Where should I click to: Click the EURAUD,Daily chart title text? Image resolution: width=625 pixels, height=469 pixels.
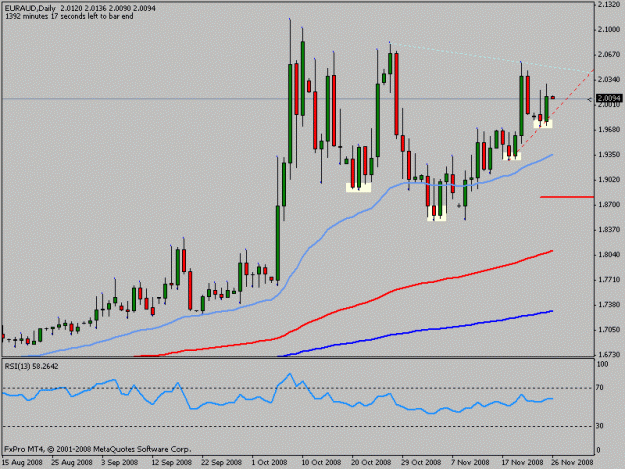coord(32,8)
